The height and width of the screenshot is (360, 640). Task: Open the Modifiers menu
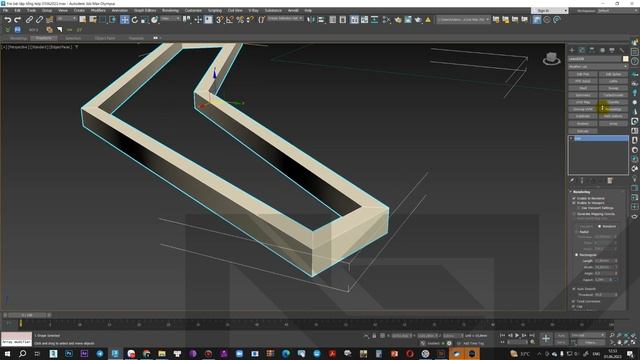click(98, 10)
